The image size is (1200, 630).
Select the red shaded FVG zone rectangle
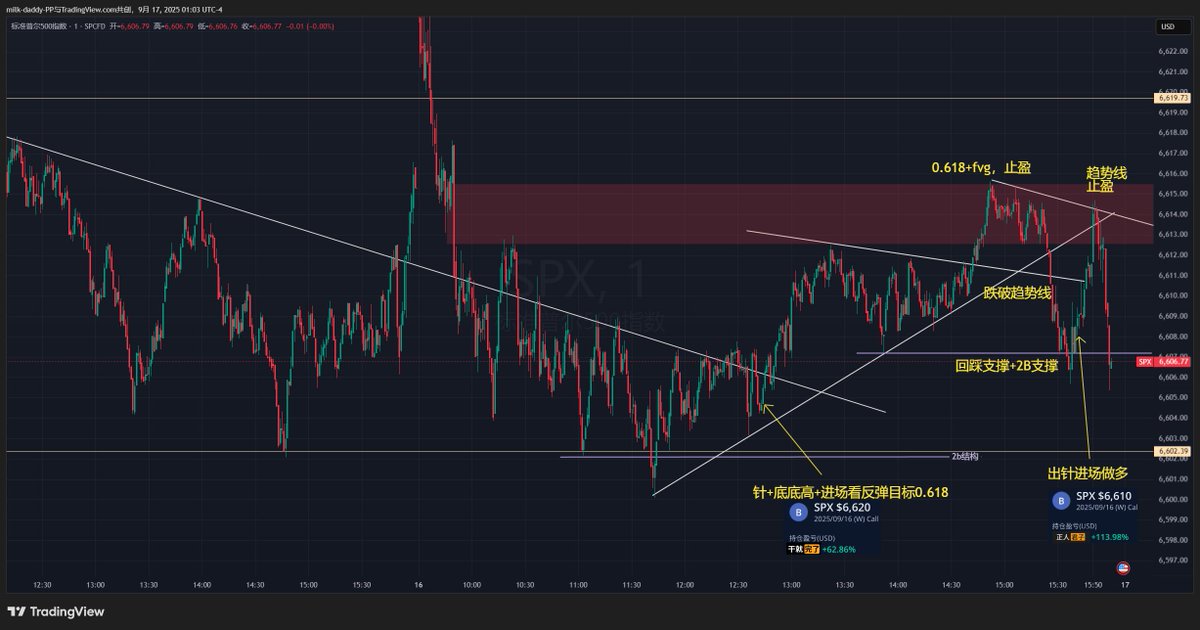(x=700, y=213)
